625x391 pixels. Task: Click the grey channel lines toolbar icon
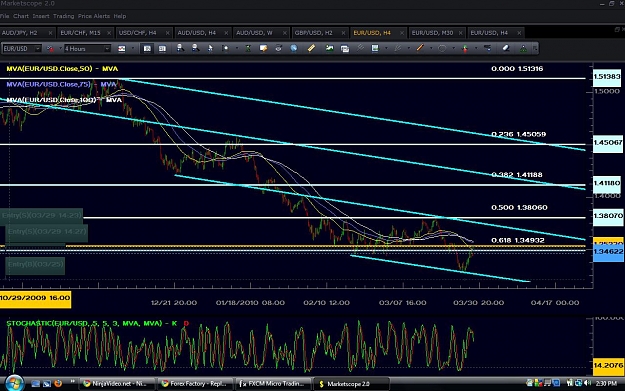pos(360,48)
